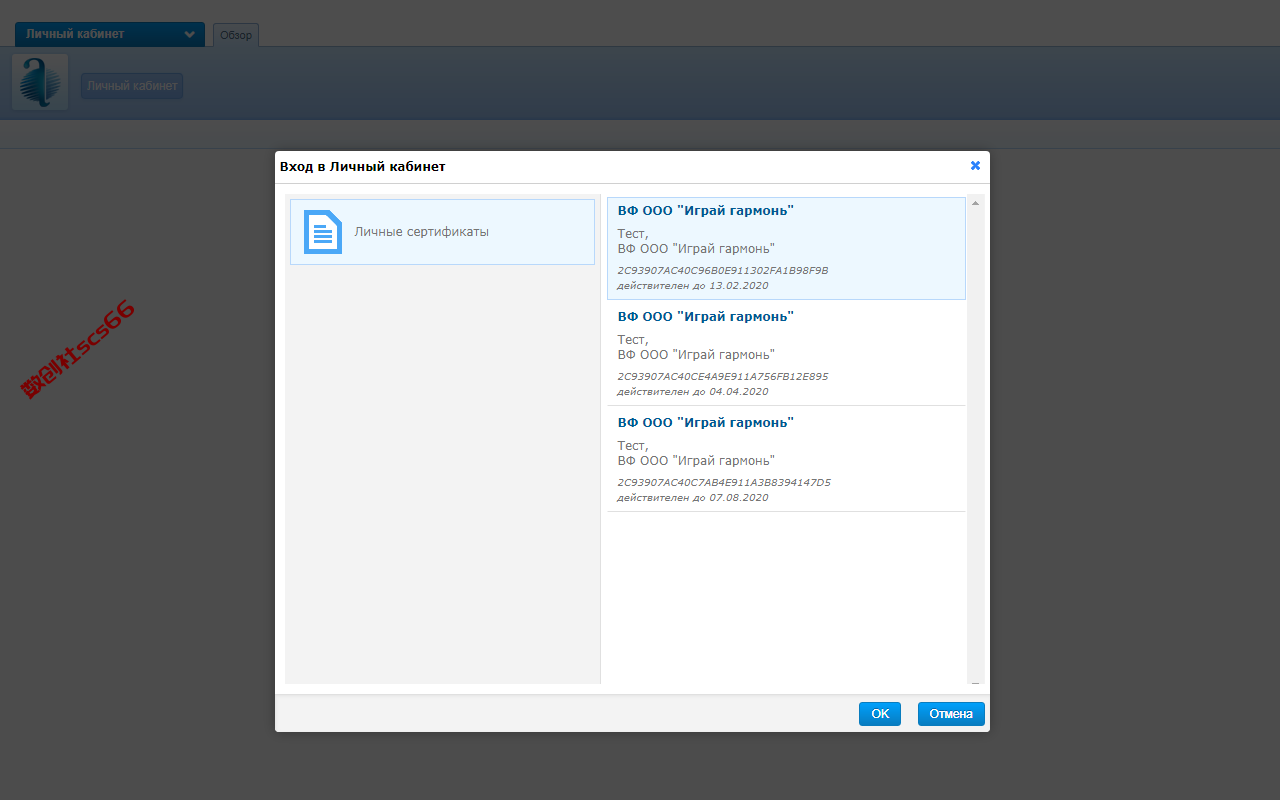Click scrollbar up arrow in certificate list
1280x800 pixels.
975,204
